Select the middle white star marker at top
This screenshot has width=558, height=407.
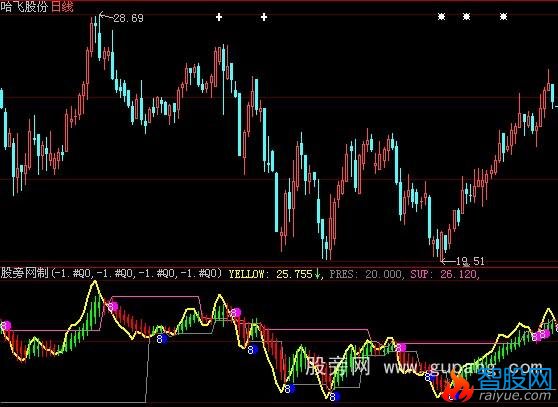click(466, 16)
